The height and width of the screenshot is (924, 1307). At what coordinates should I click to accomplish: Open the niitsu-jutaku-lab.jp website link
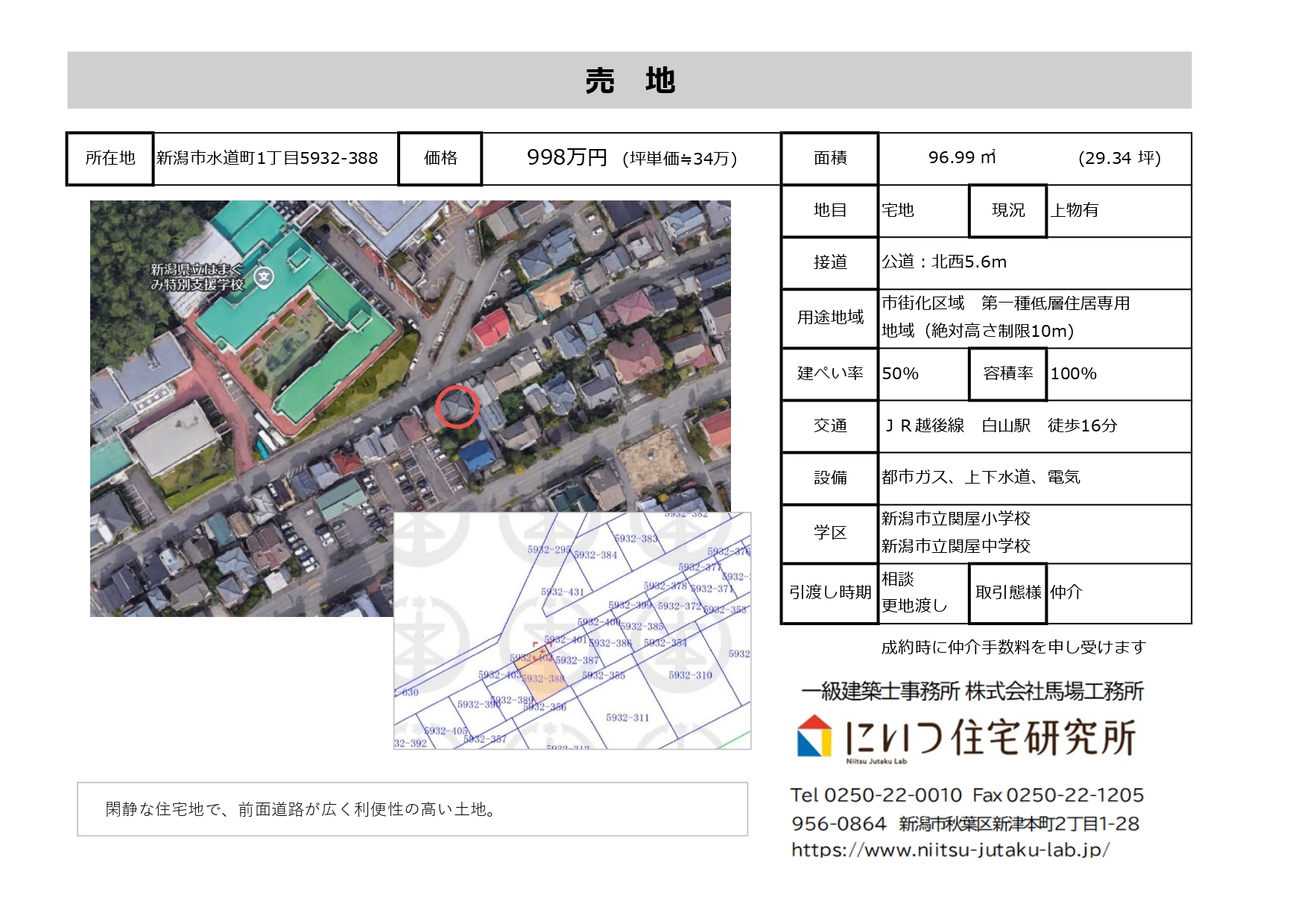pos(950,849)
